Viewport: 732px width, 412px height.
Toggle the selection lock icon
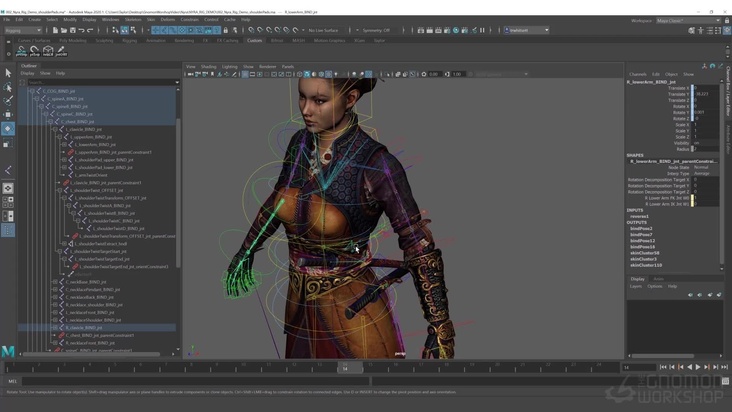225,30
